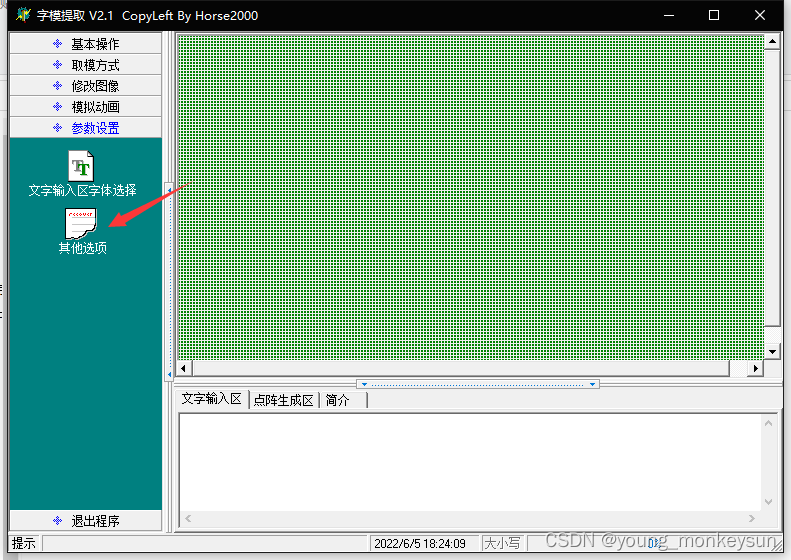This screenshot has height=560, width=791.
Task: Open the 其他选项 notepad icon
Action: (x=80, y=223)
